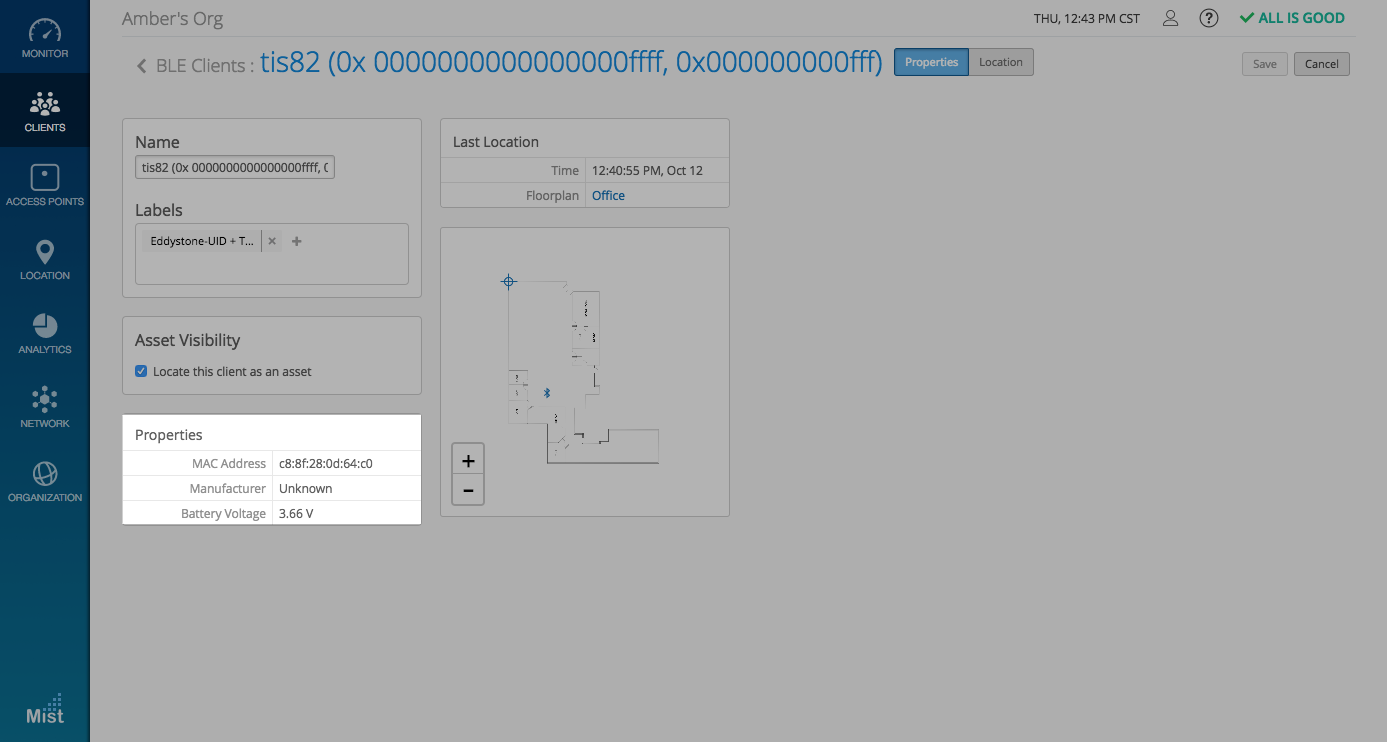The image size is (1387, 742).
Task: Open the Office floorplan link
Action: click(608, 196)
